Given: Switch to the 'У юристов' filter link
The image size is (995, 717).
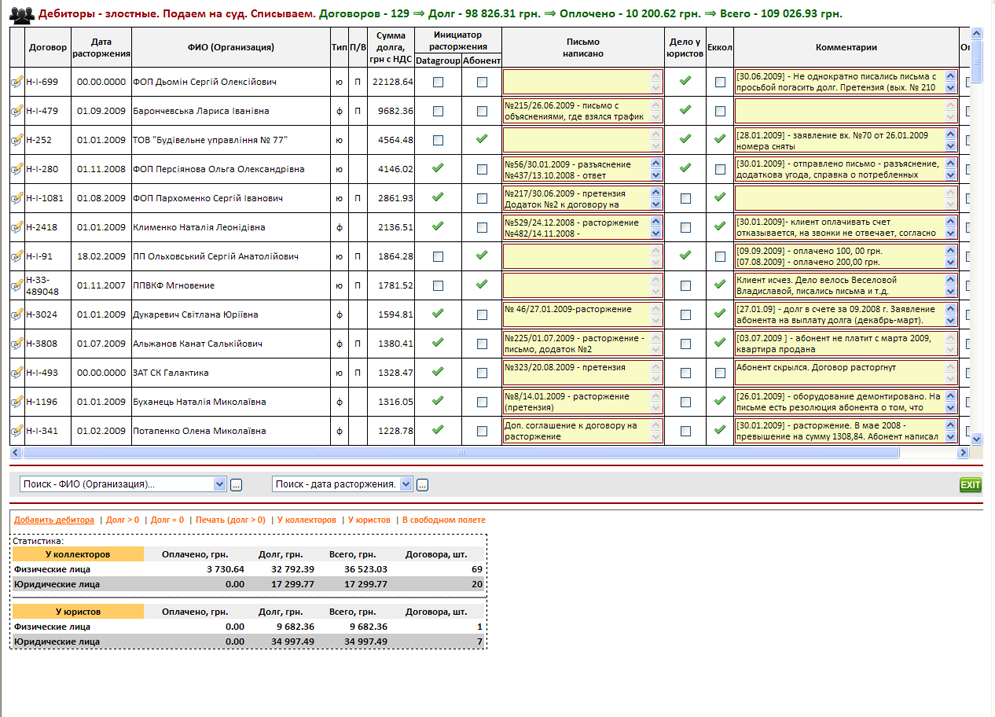Looking at the screenshot, I should [x=369, y=520].
